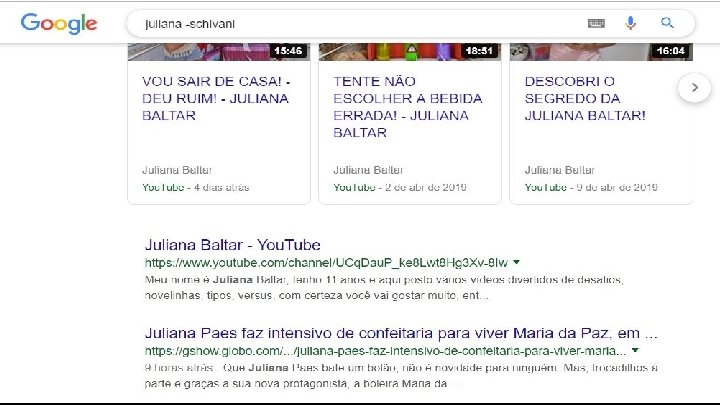Open 'Juliana Baltar - YouTube' result

tap(232, 245)
